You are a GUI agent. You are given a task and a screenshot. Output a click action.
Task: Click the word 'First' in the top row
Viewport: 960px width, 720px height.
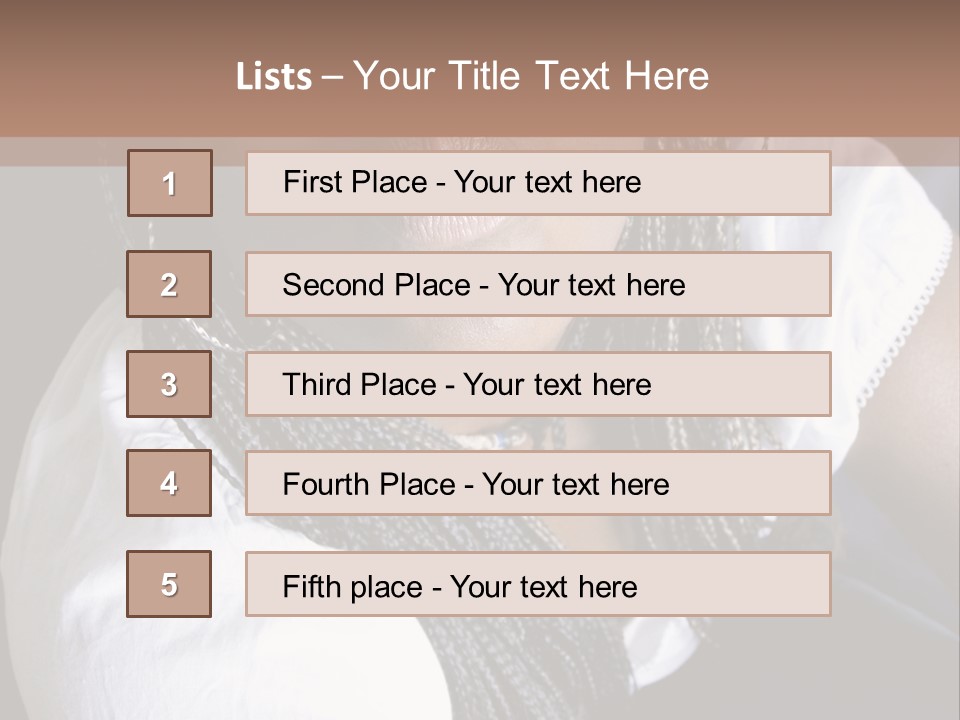(x=310, y=182)
